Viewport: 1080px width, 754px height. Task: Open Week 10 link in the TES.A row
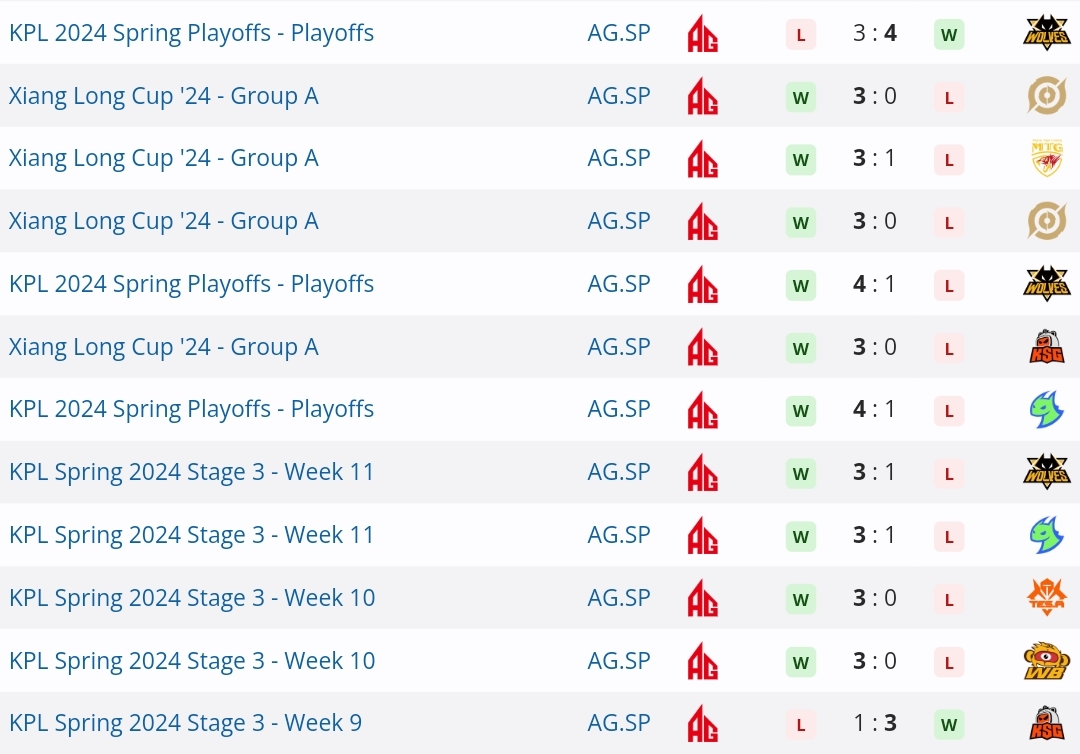coord(192,598)
